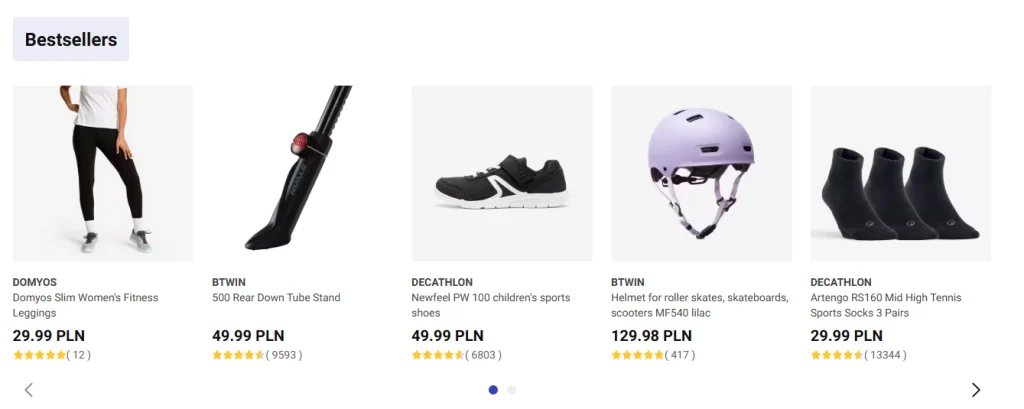This screenshot has width=1024, height=409.
Task: Click the black children's shoe image
Action: (502, 173)
